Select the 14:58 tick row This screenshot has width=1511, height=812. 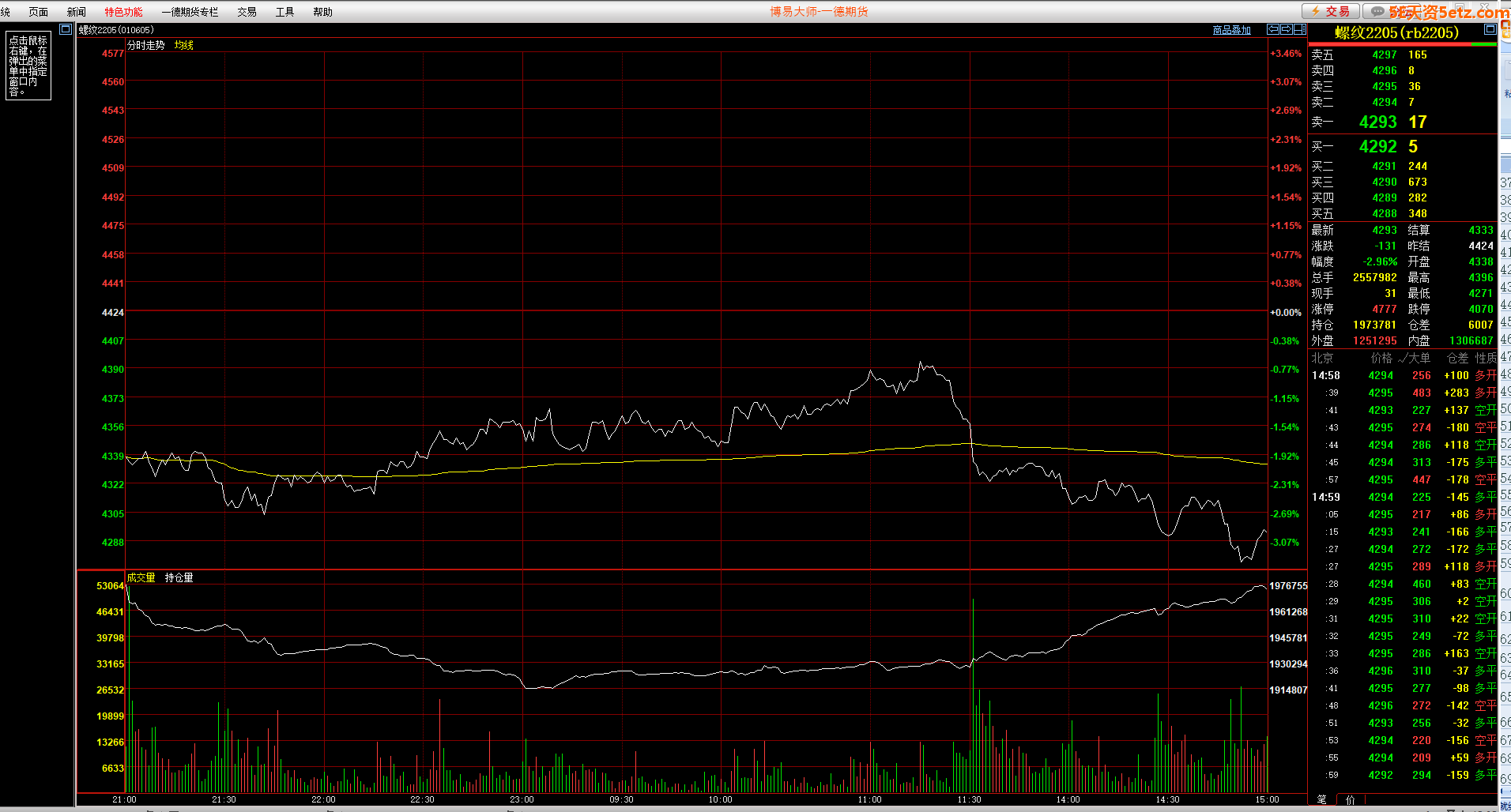click(1403, 375)
